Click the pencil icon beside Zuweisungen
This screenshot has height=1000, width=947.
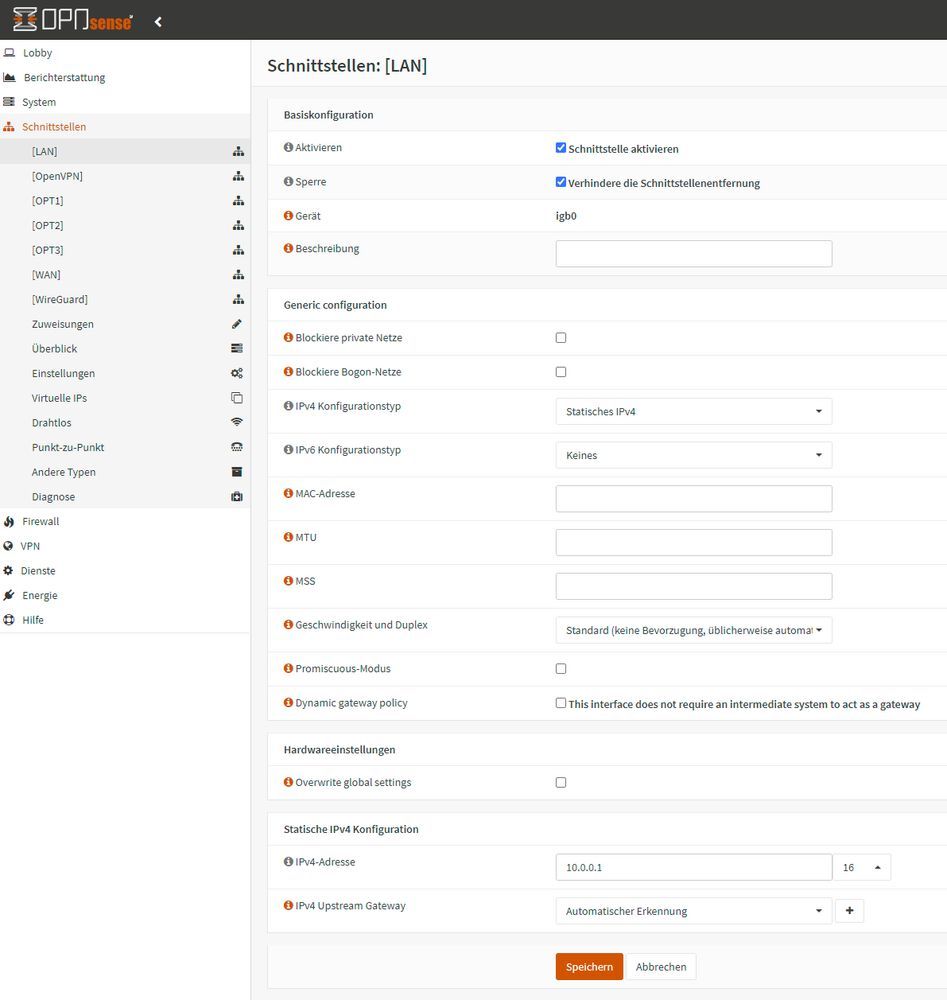237,324
